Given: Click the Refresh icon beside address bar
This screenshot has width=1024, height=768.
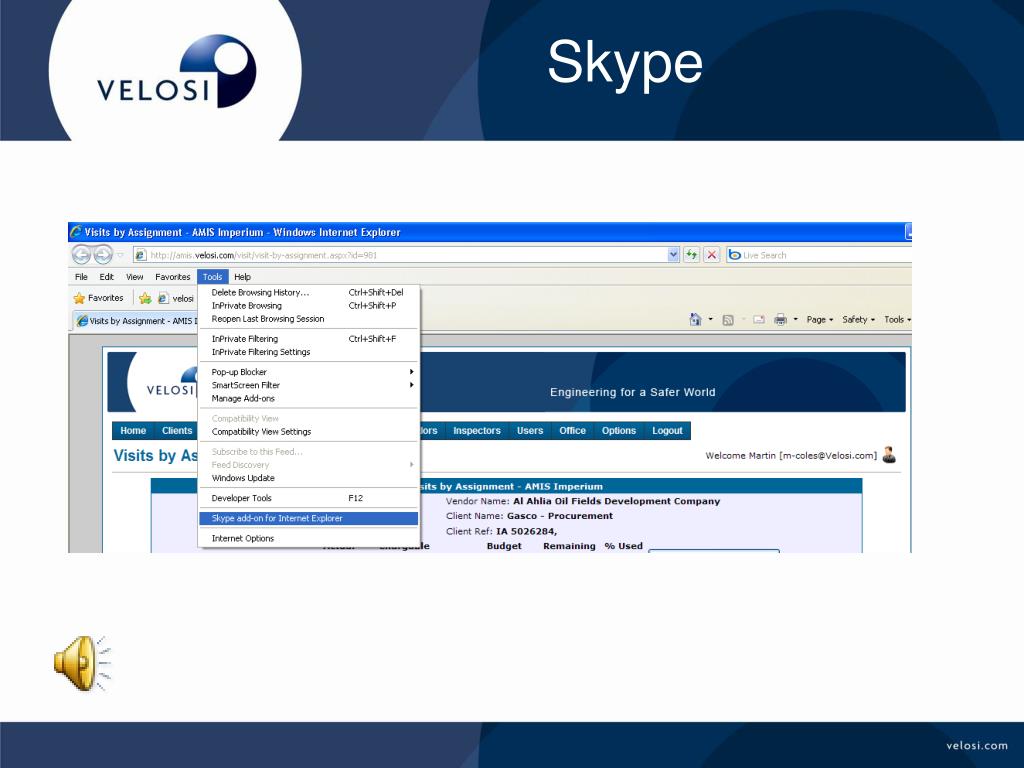Looking at the screenshot, I should pyautogui.click(x=691, y=255).
